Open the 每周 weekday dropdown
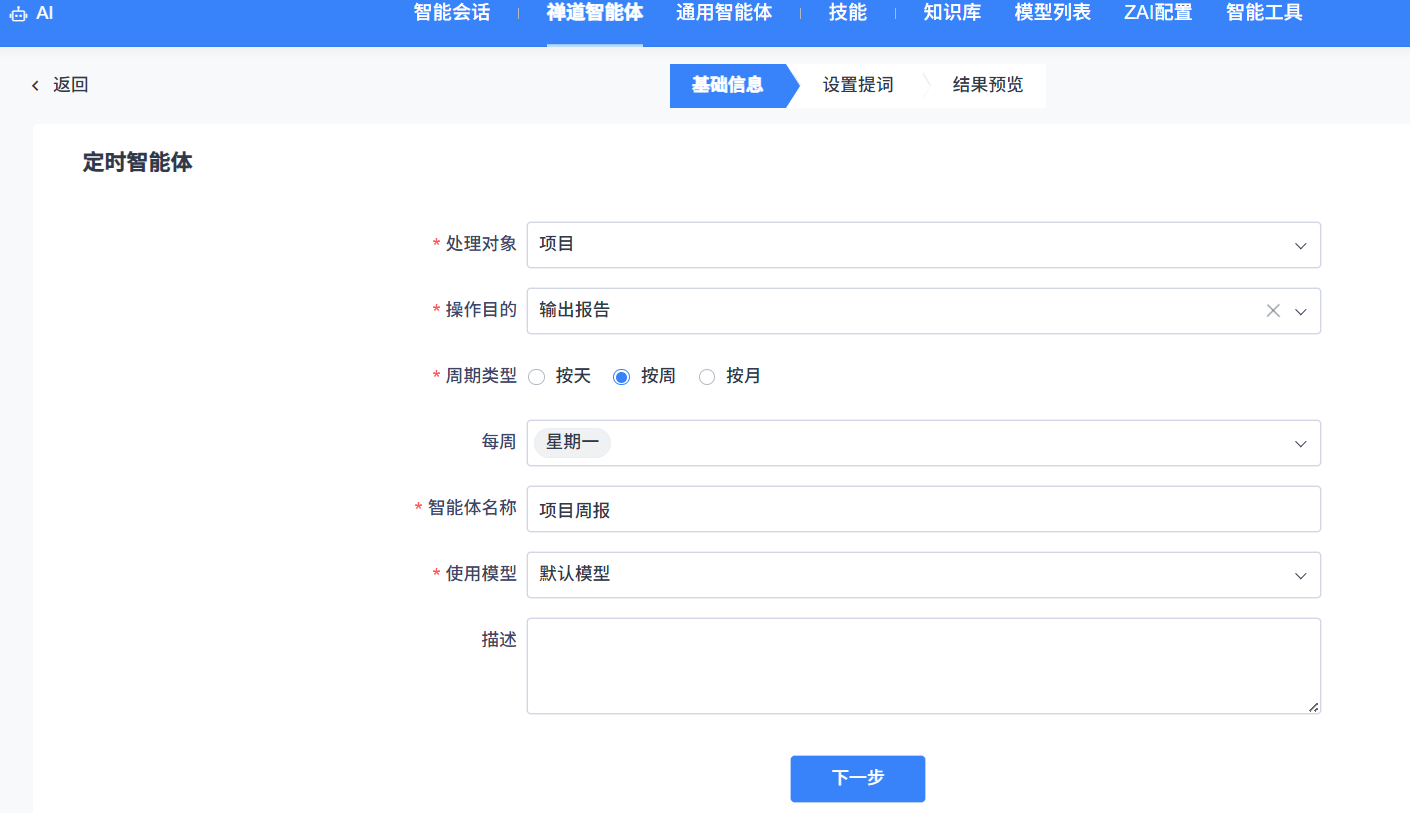1410x813 pixels. pos(923,443)
